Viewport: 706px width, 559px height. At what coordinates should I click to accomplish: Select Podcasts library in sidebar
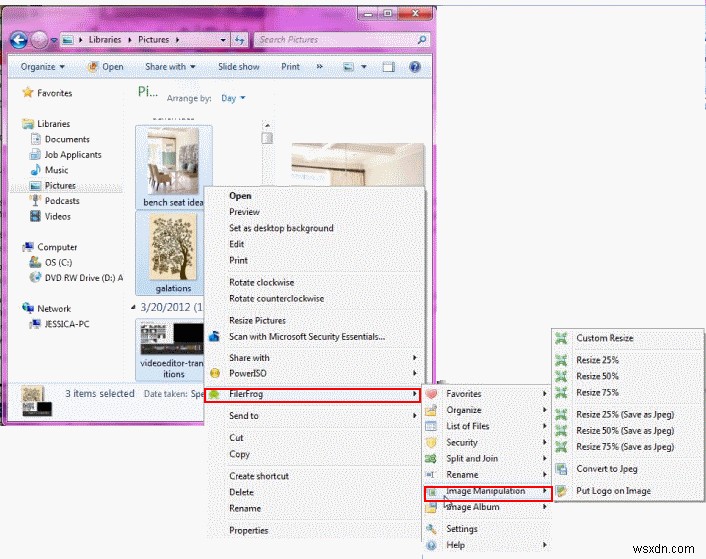(62, 201)
